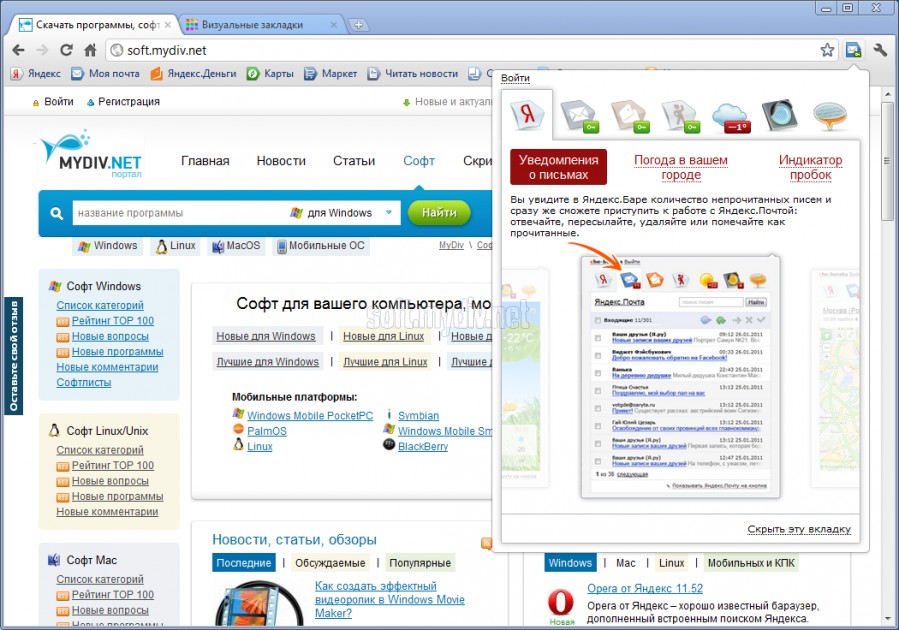Open the Карты bookmark

coord(270,73)
